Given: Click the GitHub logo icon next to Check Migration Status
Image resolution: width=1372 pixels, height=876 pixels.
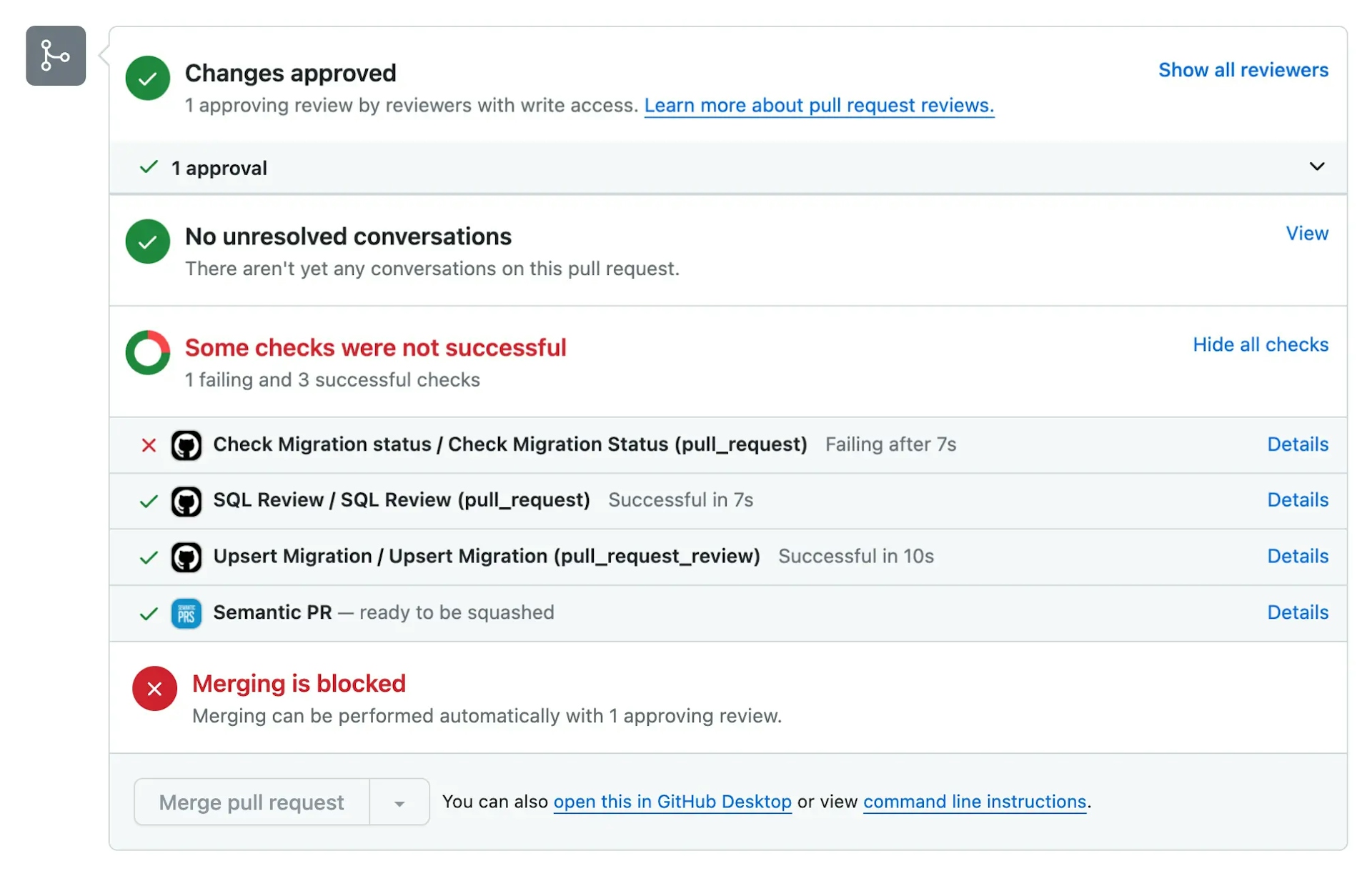Looking at the screenshot, I should click(x=185, y=443).
